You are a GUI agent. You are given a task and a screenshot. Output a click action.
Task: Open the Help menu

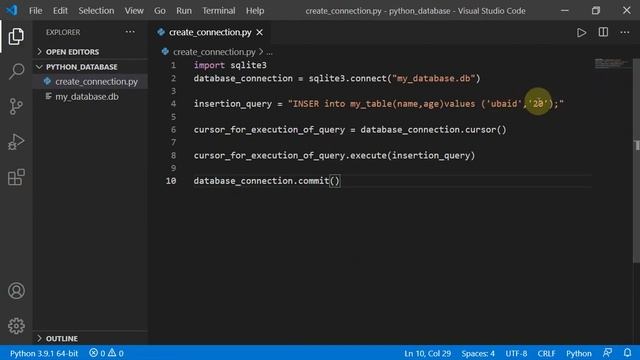coord(255,11)
